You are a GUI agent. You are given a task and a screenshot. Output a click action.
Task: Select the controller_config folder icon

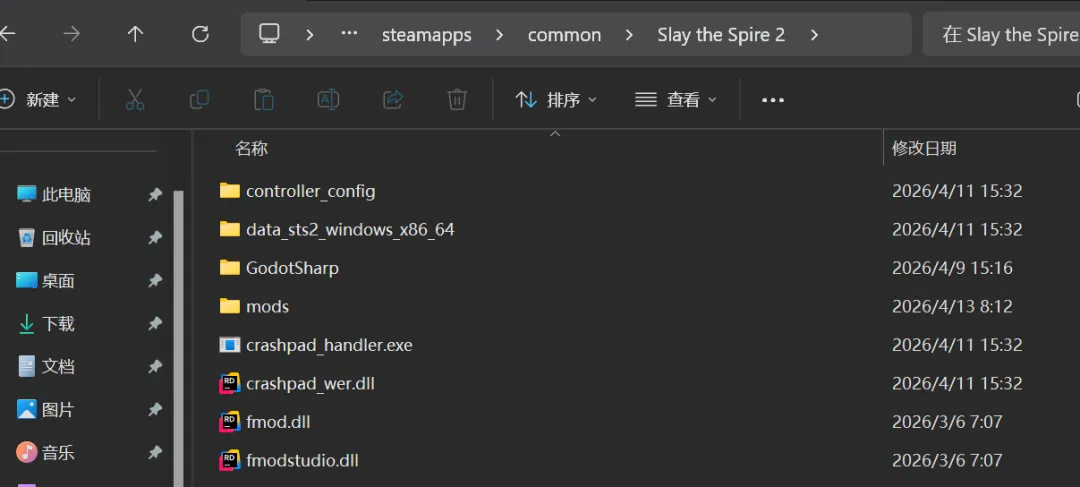(x=229, y=191)
